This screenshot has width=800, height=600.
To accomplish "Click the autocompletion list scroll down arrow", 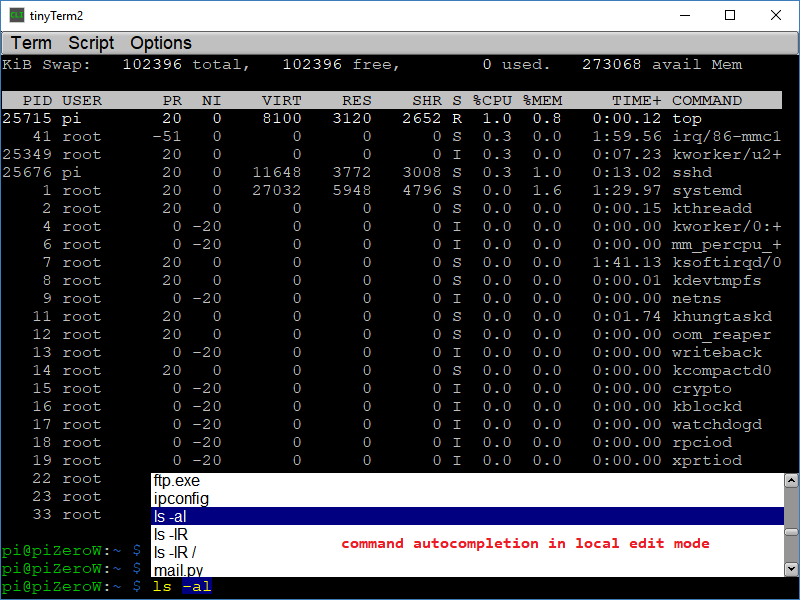I will click(791, 569).
